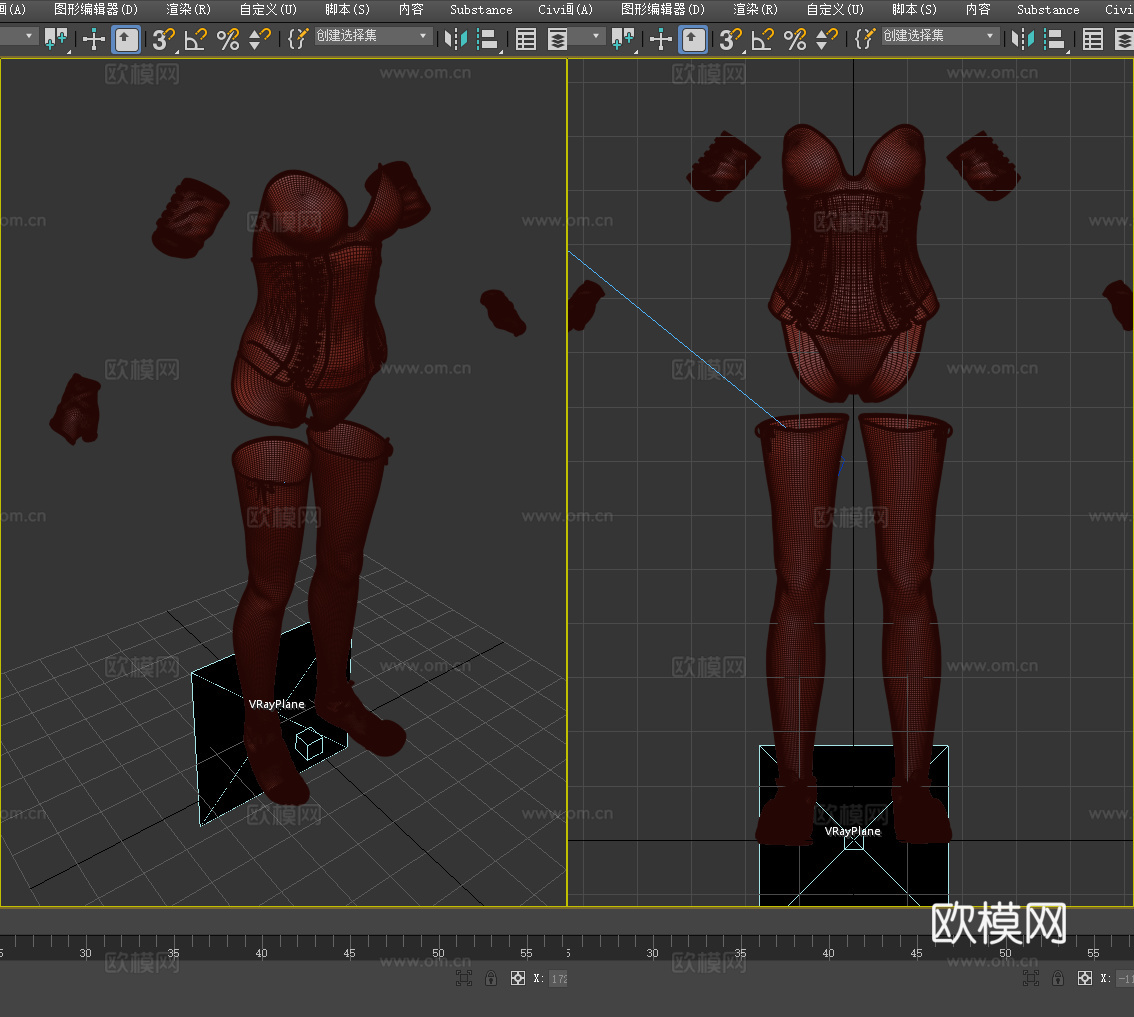Toggle Angle Snap in left window toolbar
The image size is (1134, 1017).
pyautogui.click(x=196, y=39)
